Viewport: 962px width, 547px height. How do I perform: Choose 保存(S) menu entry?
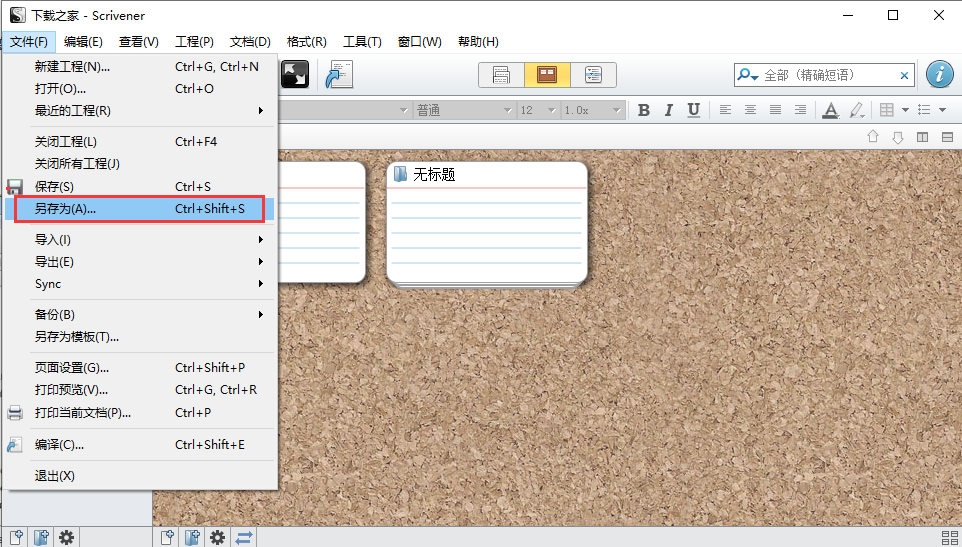coord(139,186)
